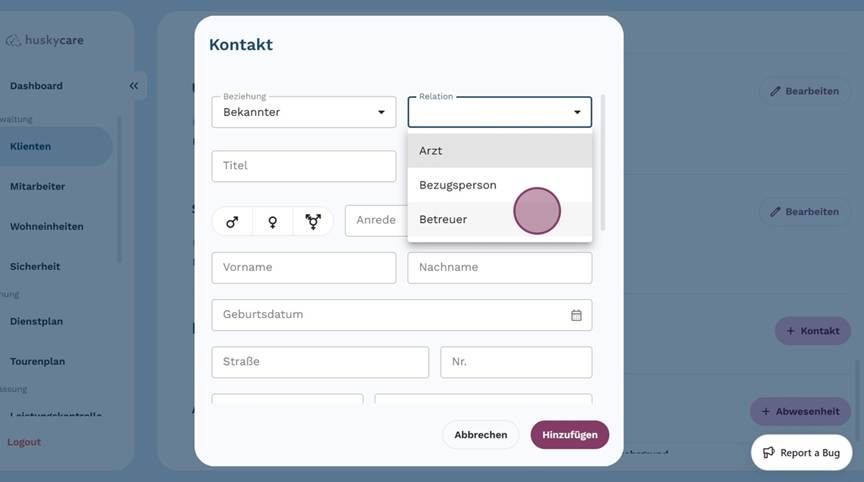Toggle the Relation dropdown arrow

pos(577,112)
